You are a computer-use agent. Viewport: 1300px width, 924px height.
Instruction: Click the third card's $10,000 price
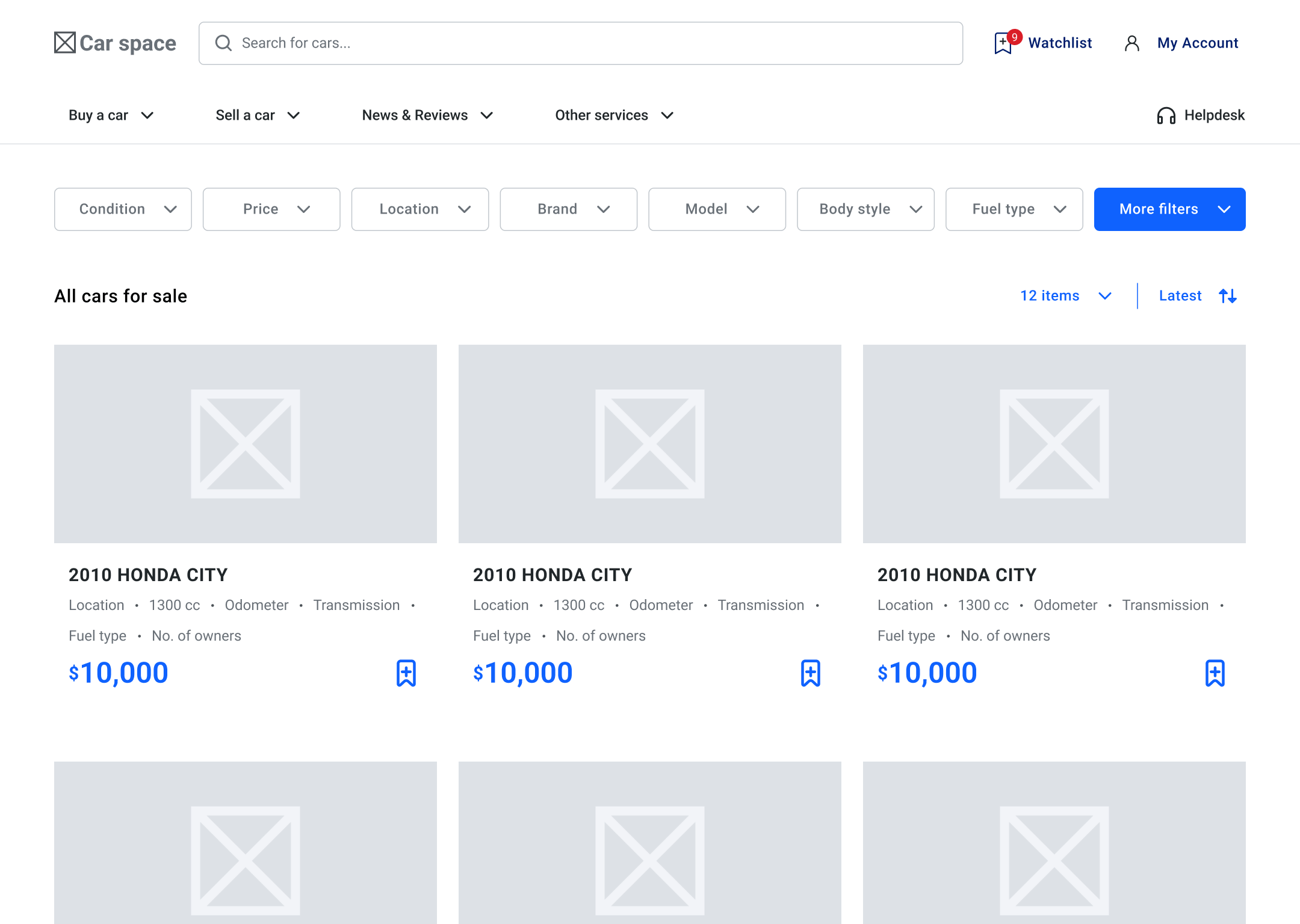[927, 673]
